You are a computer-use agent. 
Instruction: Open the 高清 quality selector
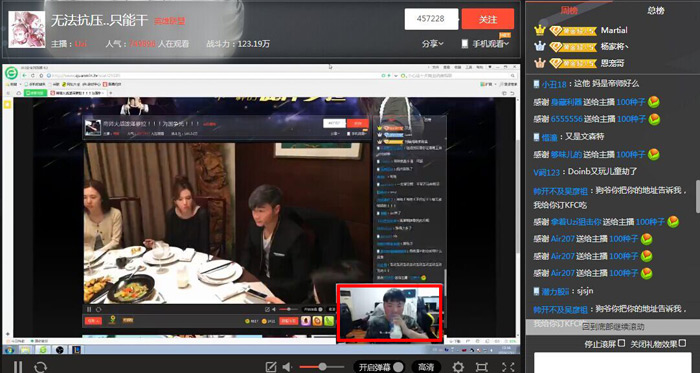(x=426, y=367)
